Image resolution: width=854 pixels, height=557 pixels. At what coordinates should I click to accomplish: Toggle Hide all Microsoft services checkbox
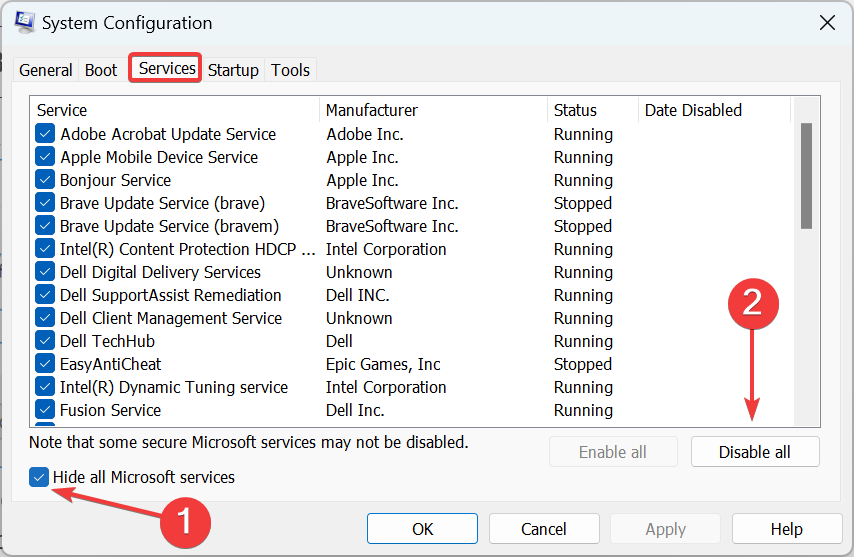pyautogui.click(x=40, y=477)
